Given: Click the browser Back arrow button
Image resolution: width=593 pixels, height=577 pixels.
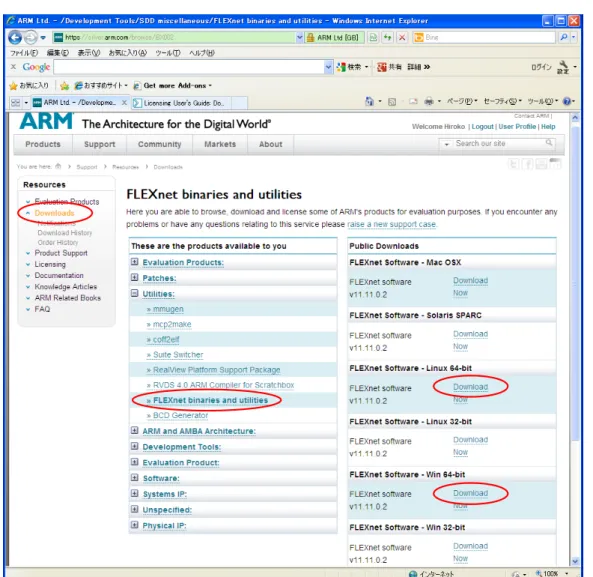Looking at the screenshot, I should pos(15,37).
